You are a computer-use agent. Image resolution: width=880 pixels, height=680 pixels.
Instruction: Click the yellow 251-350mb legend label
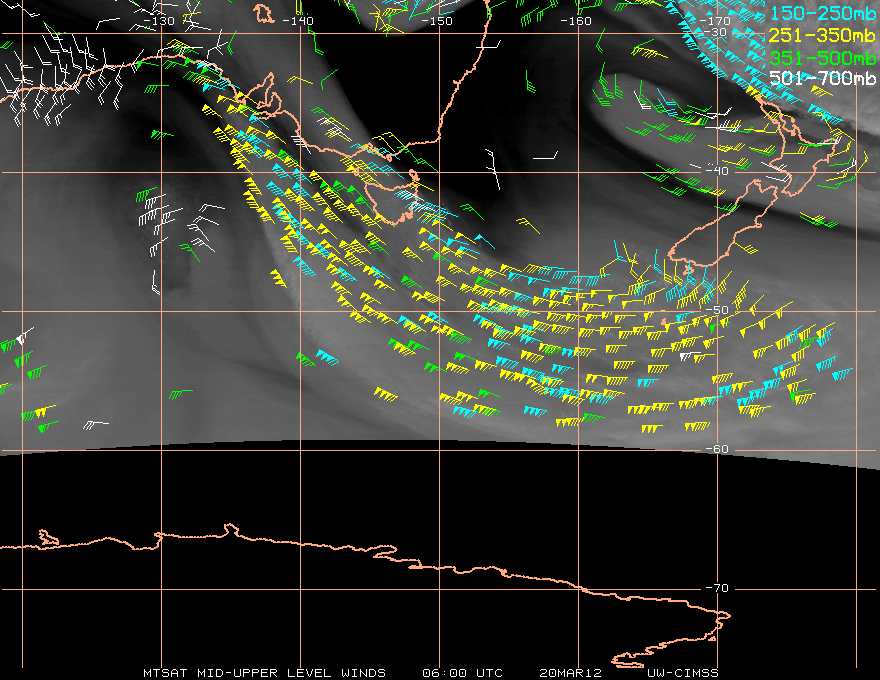[823, 35]
